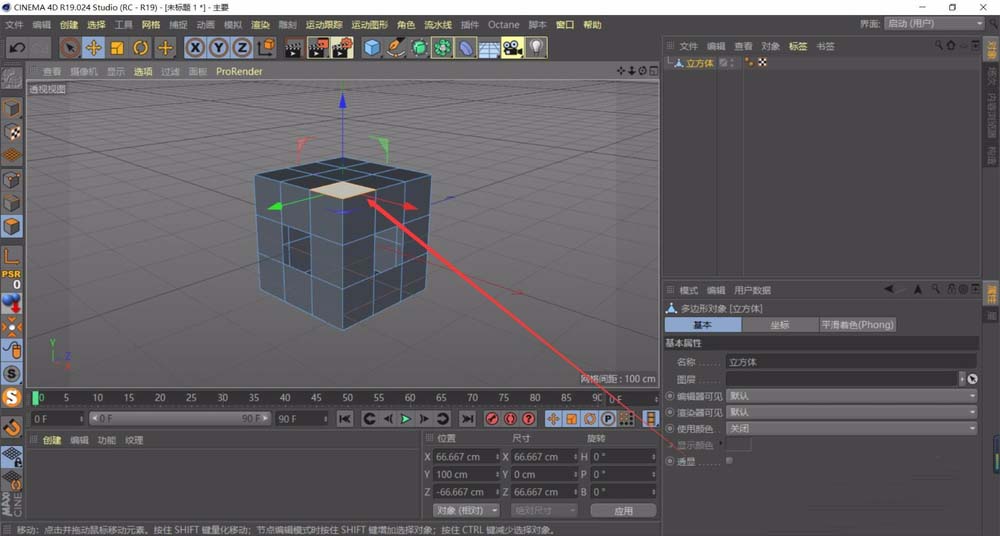
Task: Open Render Settings gear clapperboard
Action: (x=342, y=48)
